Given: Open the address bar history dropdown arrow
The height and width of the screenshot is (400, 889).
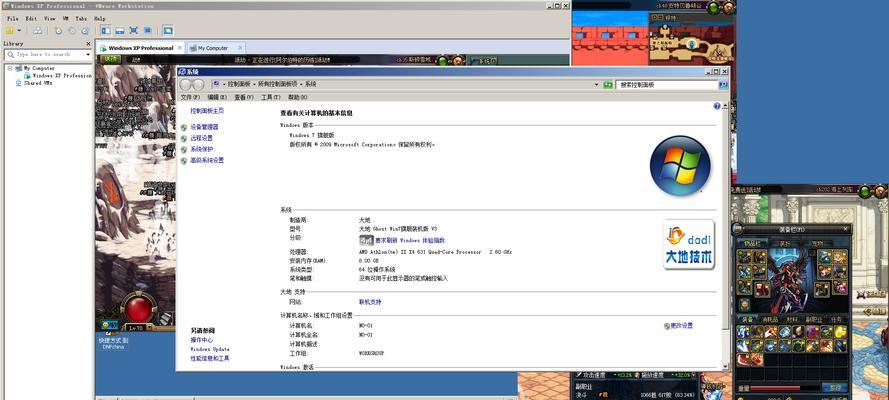Looking at the screenshot, I should click(596, 84).
